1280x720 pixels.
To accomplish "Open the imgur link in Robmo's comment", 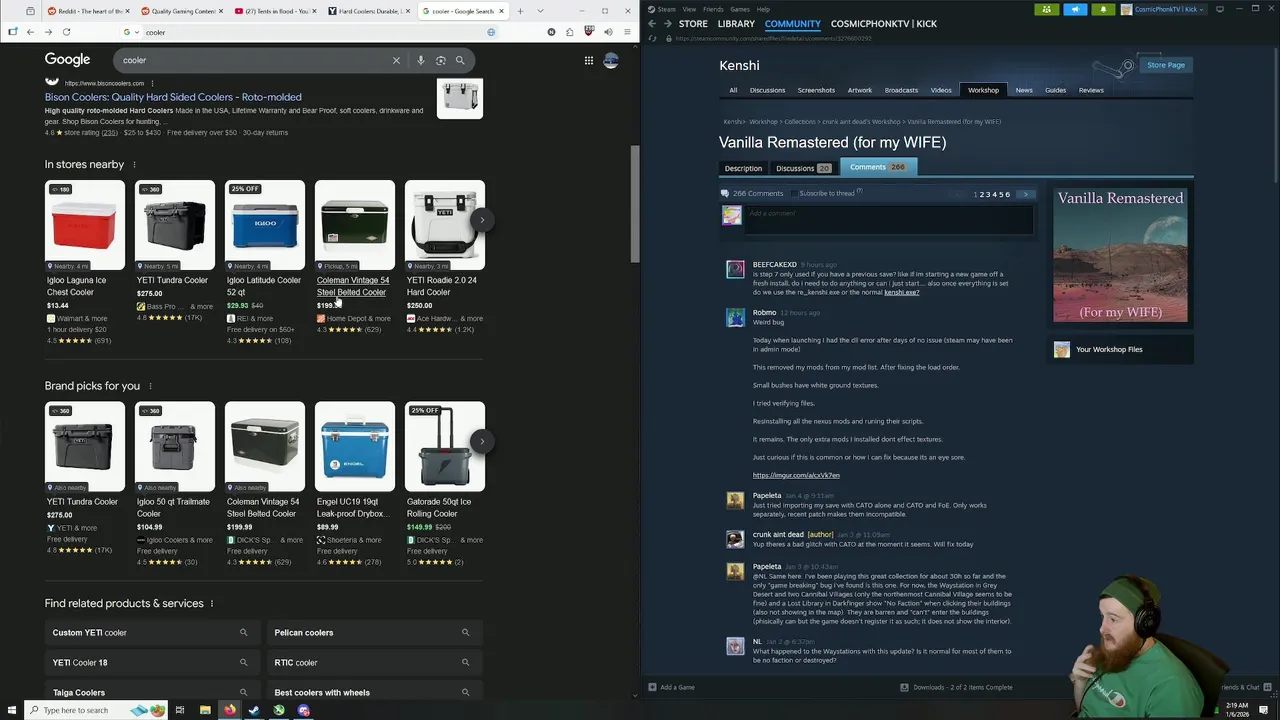I will tap(796, 475).
